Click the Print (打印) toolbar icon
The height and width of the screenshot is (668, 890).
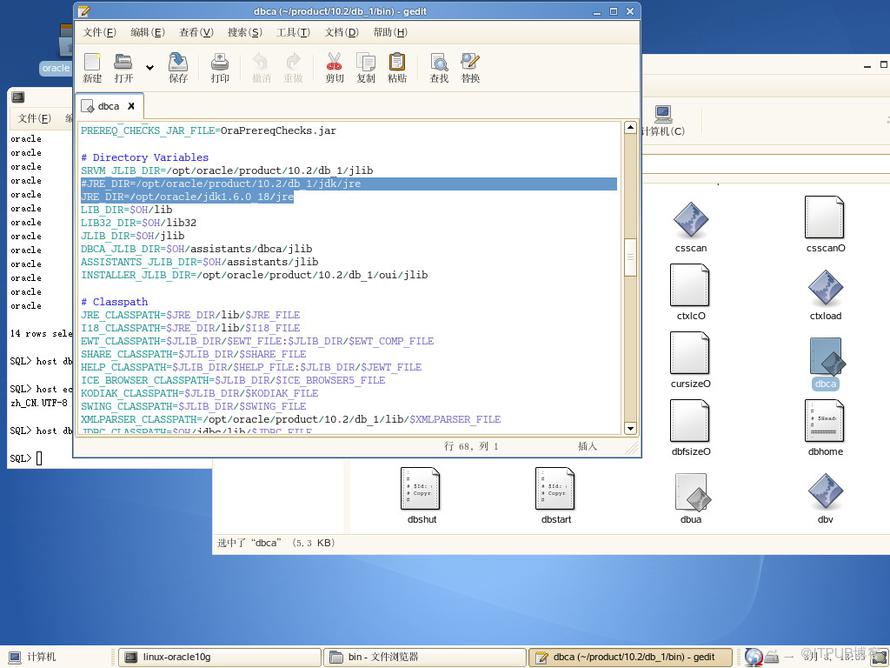click(x=220, y=68)
